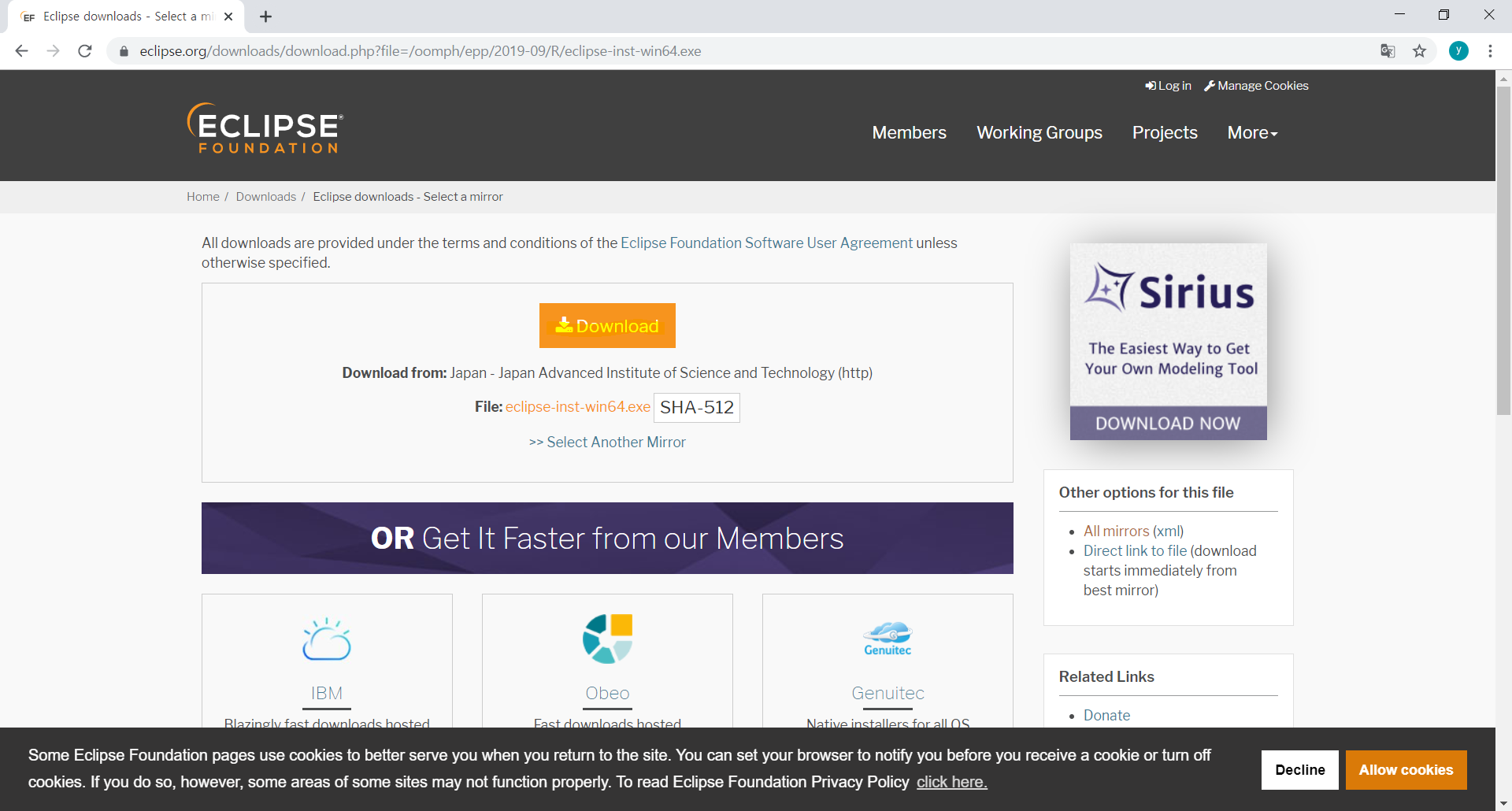Go to Downloads breadcrumb
The image size is (1512, 811).
click(x=266, y=197)
